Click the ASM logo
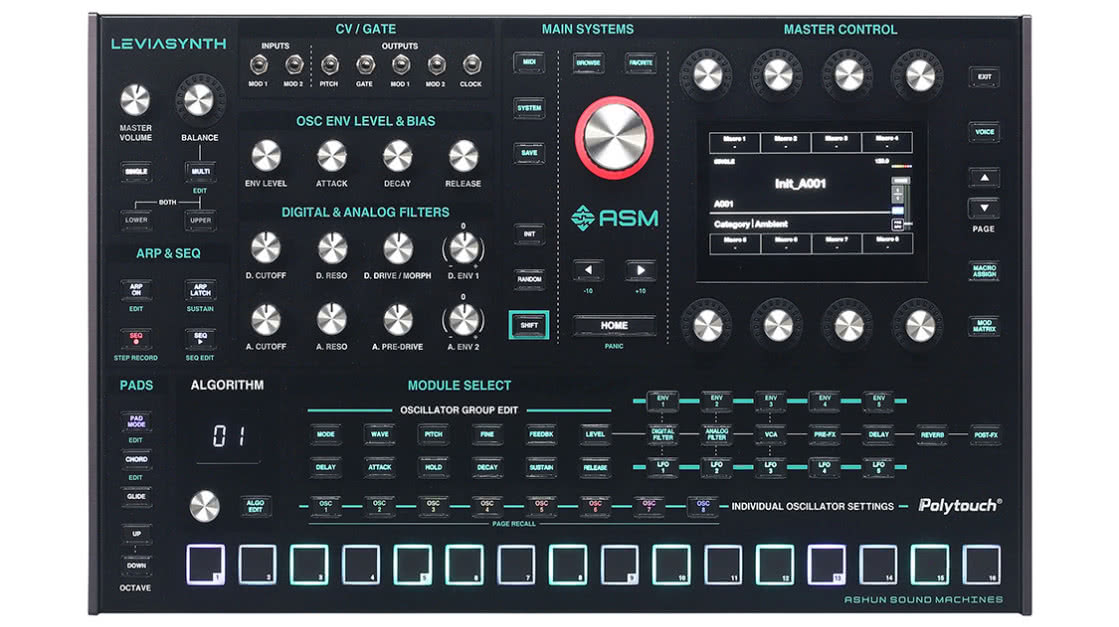This screenshot has width=1119, height=627. pyautogui.click(x=614, y=217)
